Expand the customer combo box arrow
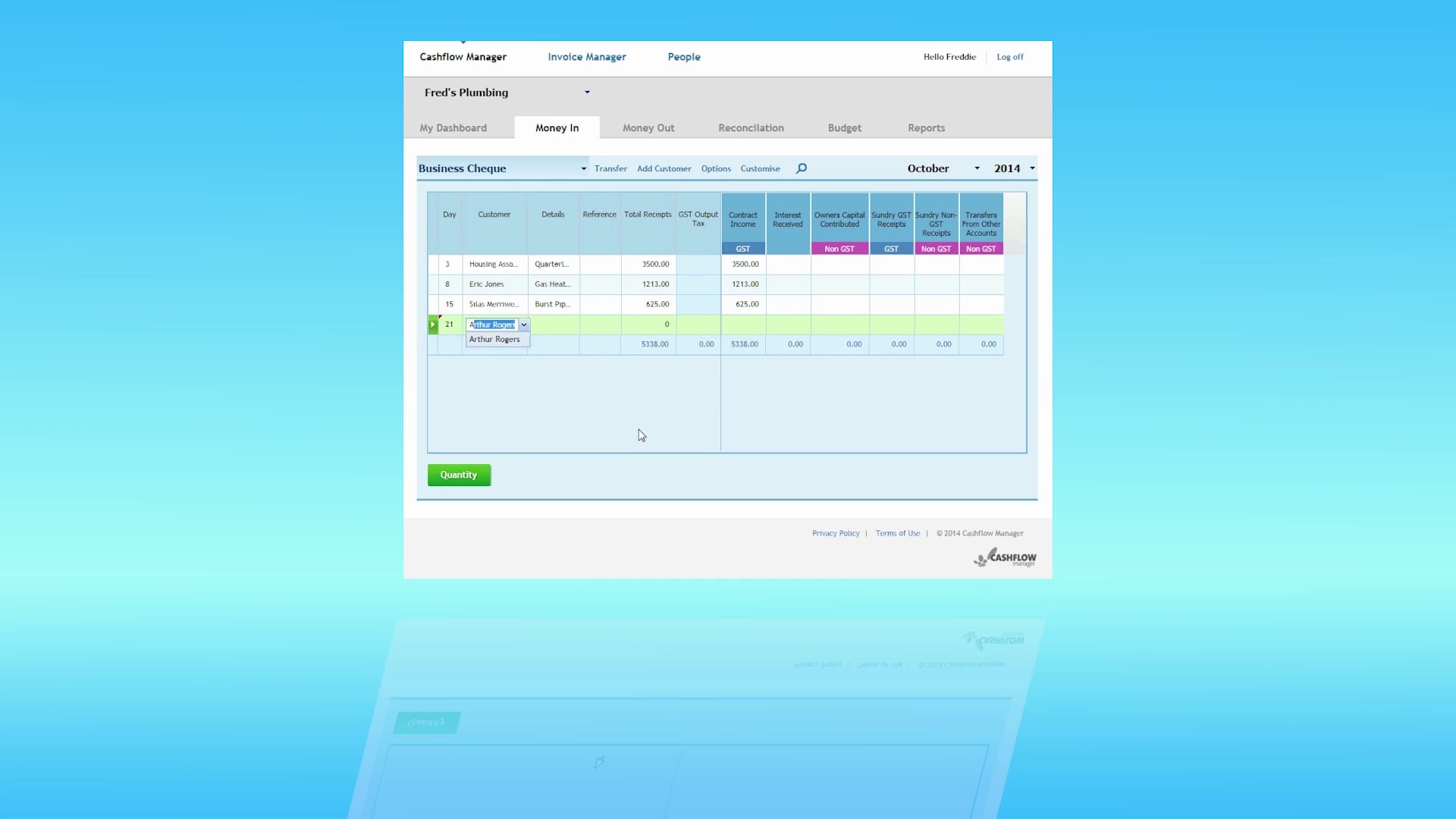The image size is (1456, 819). pos(524,325)
